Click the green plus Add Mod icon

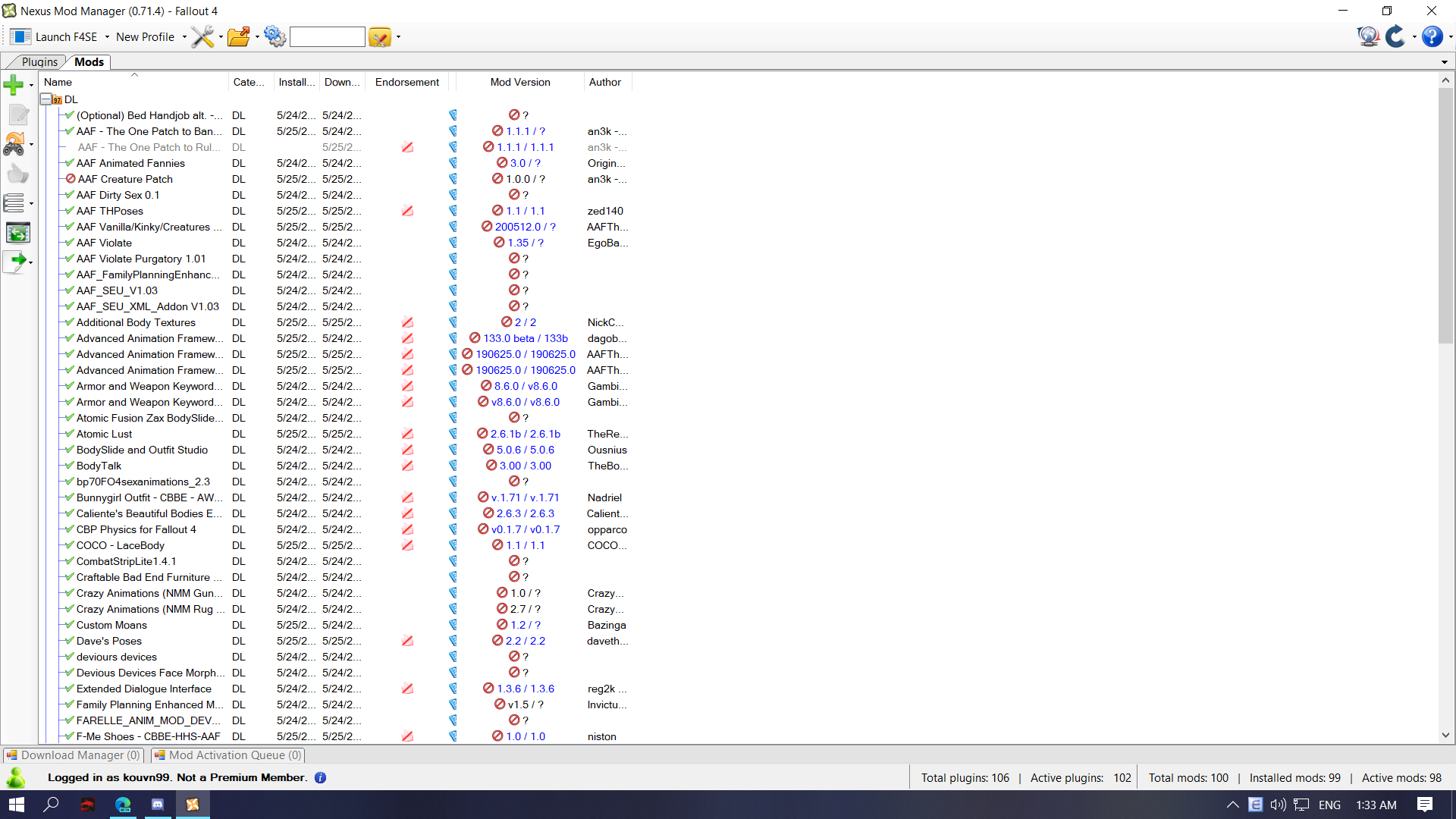coord(14,84)
